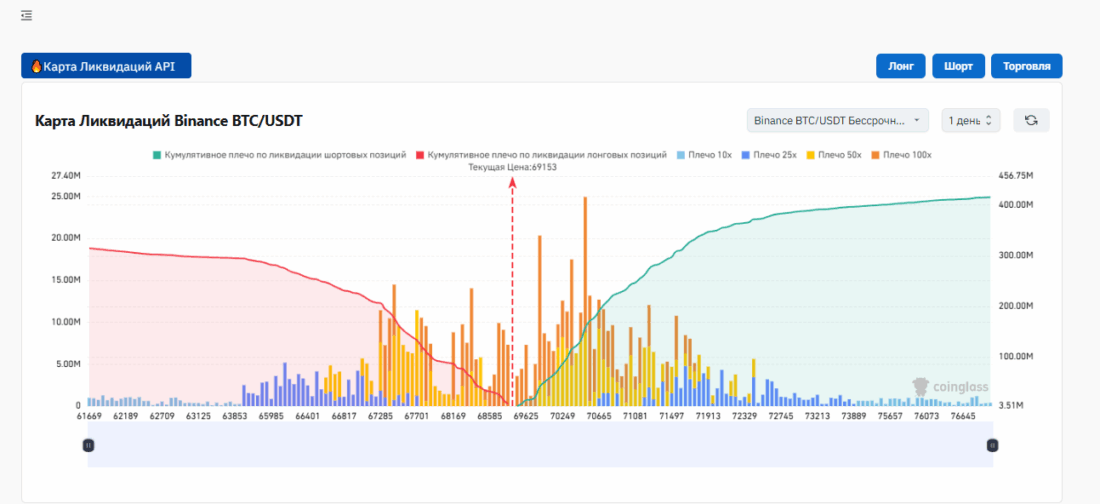
Task: Click the Текущая Цена:69153 label
Action: 512,167
